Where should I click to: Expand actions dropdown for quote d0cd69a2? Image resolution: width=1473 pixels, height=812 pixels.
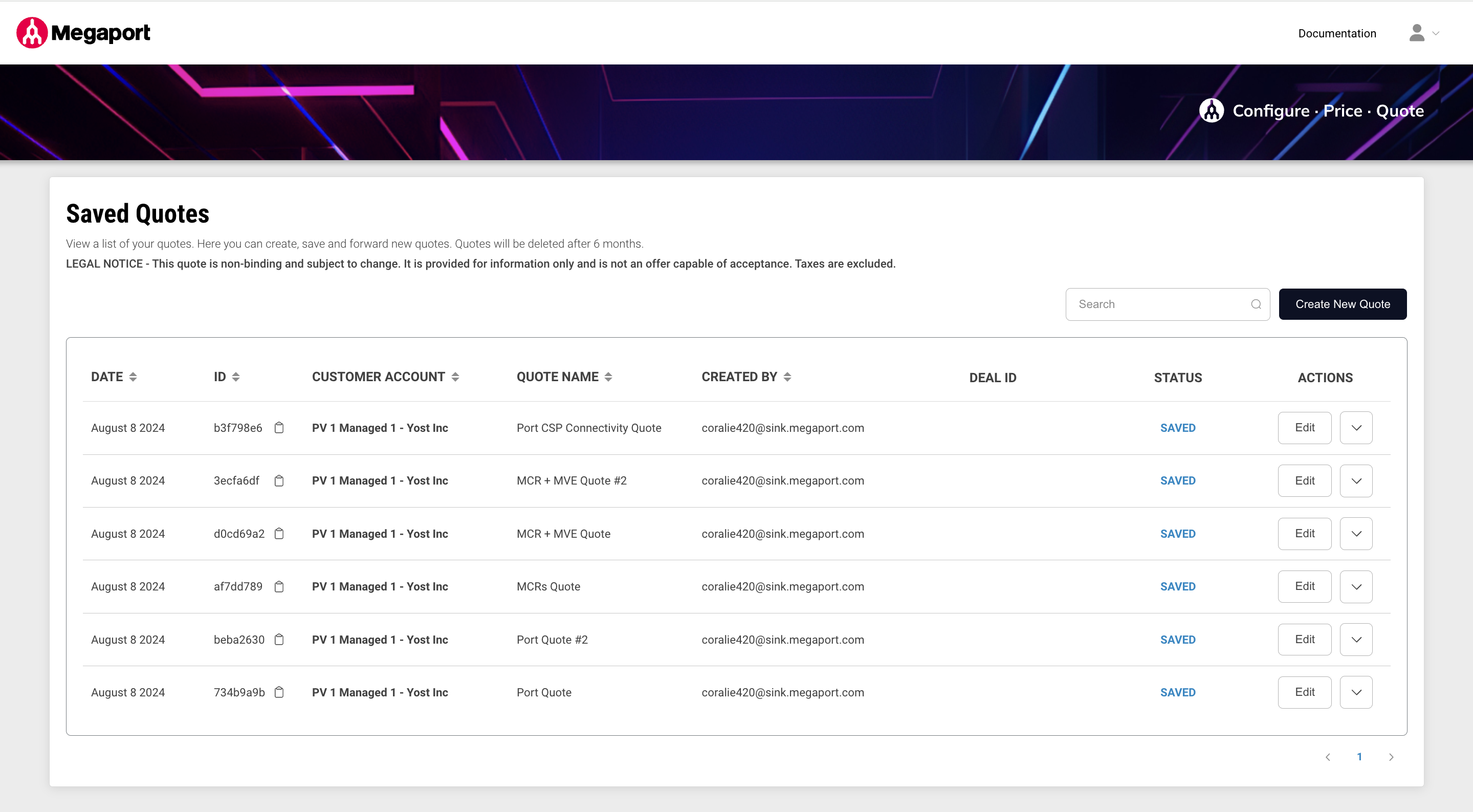click(x=1356, y=534)
